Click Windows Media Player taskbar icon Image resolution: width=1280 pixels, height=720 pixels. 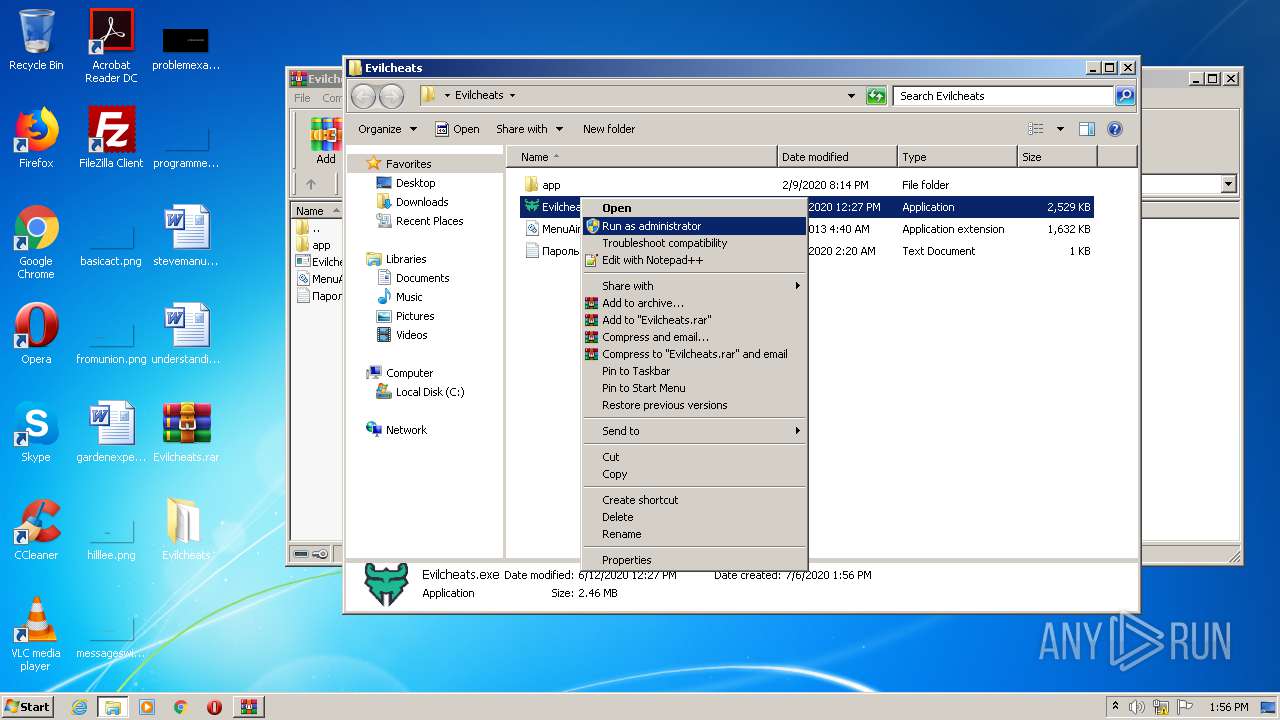147,707
